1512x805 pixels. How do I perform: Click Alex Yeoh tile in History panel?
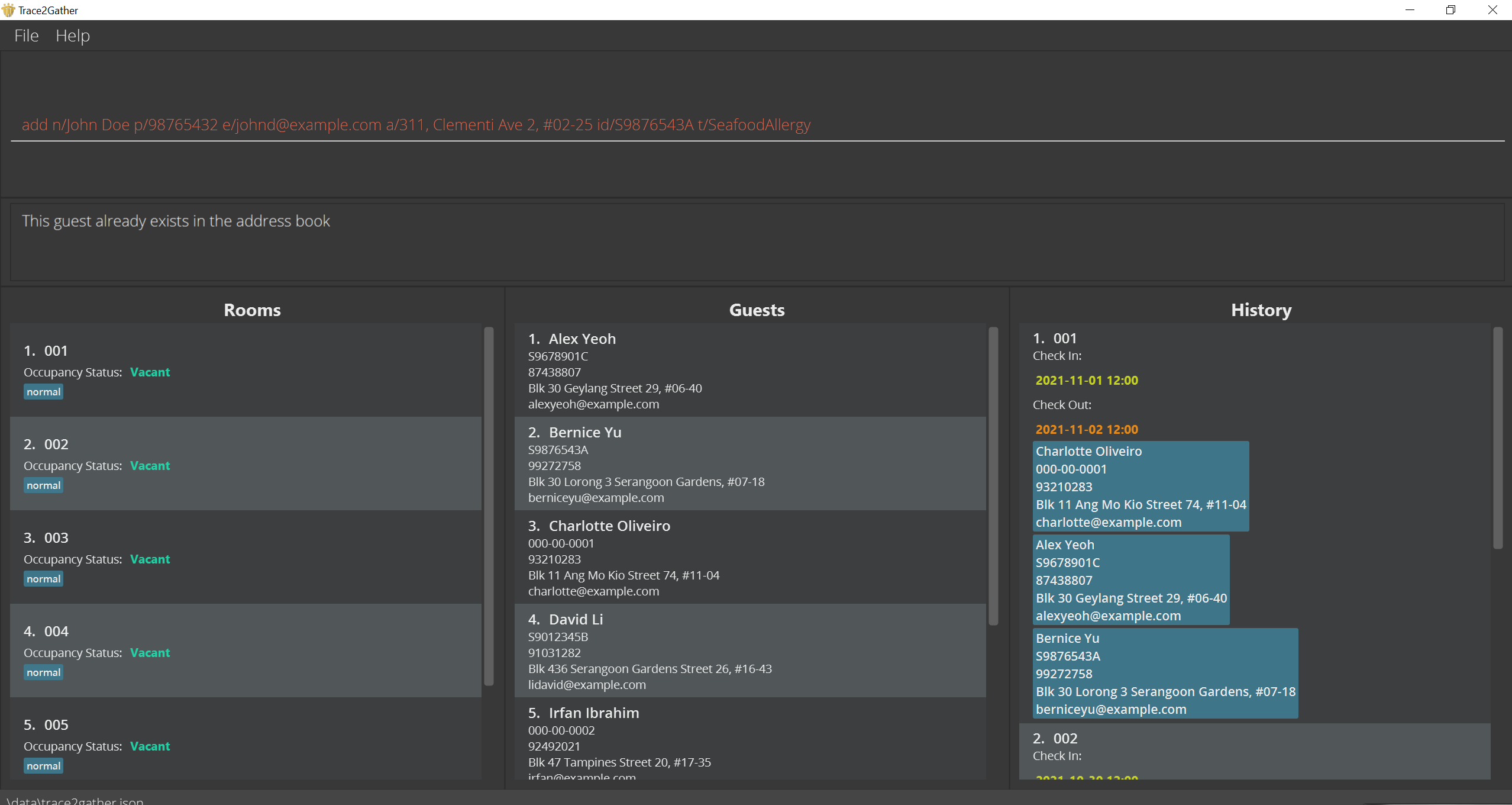(x=1130, y=579)
